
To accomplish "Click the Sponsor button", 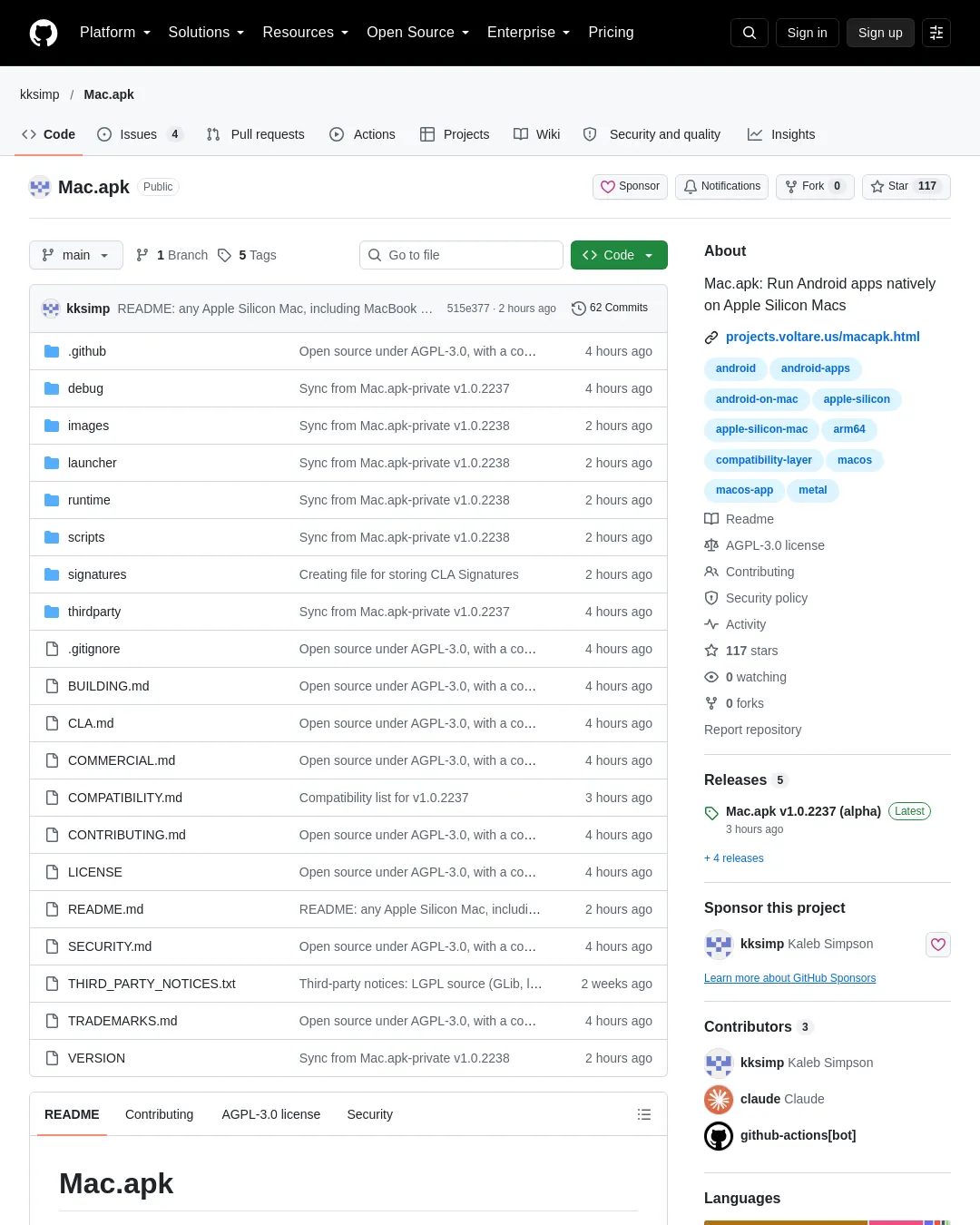I will point(630,186).
